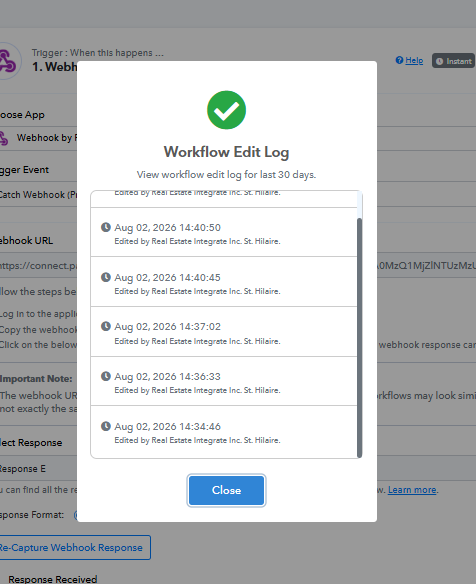The height and width of the screenshot is (584, 476).
Task: Click the blue question mark help icon
Action: 399,60
